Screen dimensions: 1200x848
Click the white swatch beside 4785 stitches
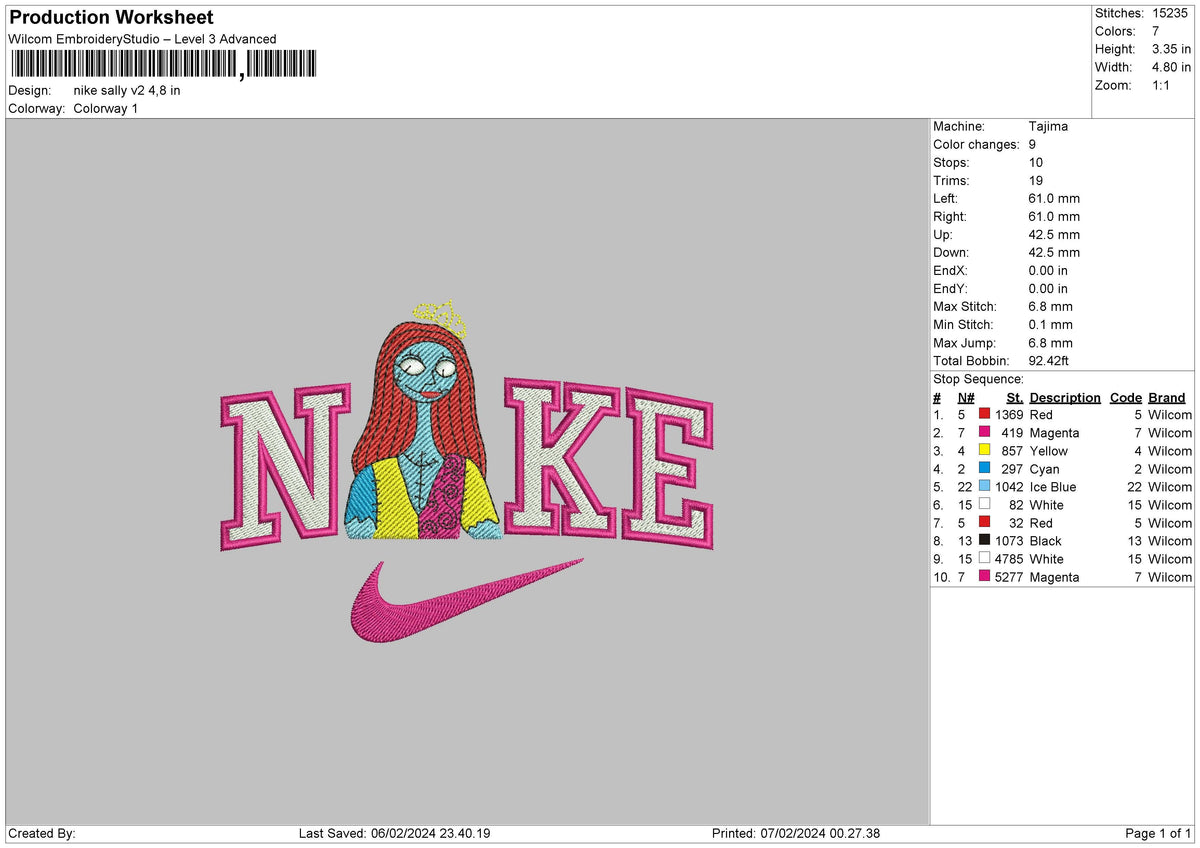click(984, 558)
